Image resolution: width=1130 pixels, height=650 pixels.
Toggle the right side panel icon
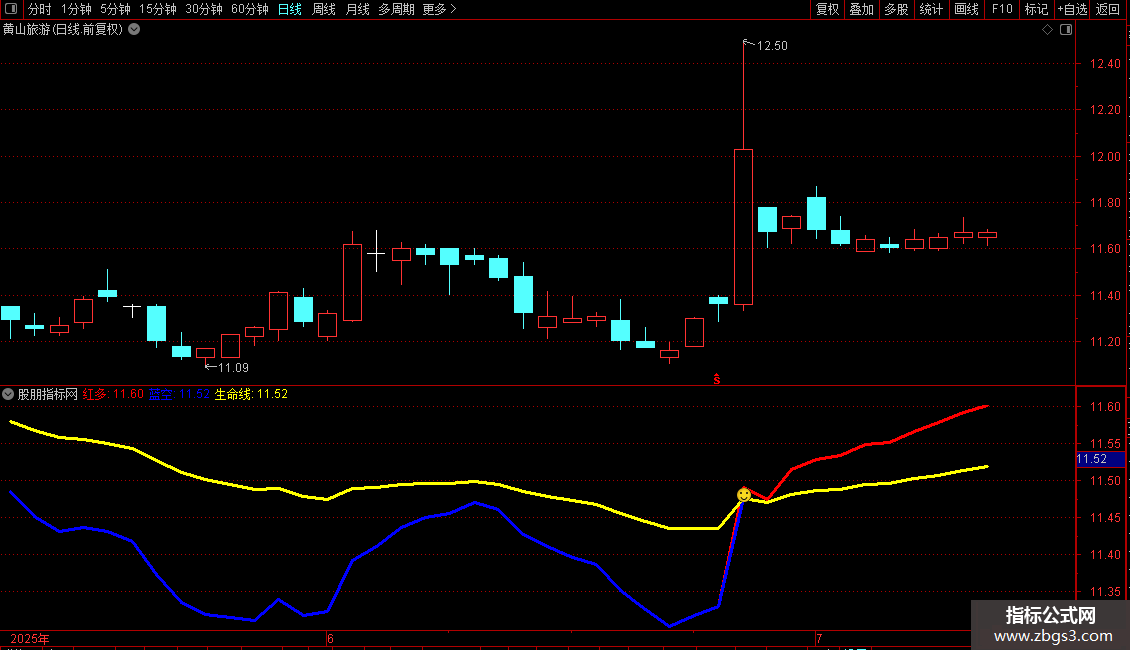(1066, 30)
